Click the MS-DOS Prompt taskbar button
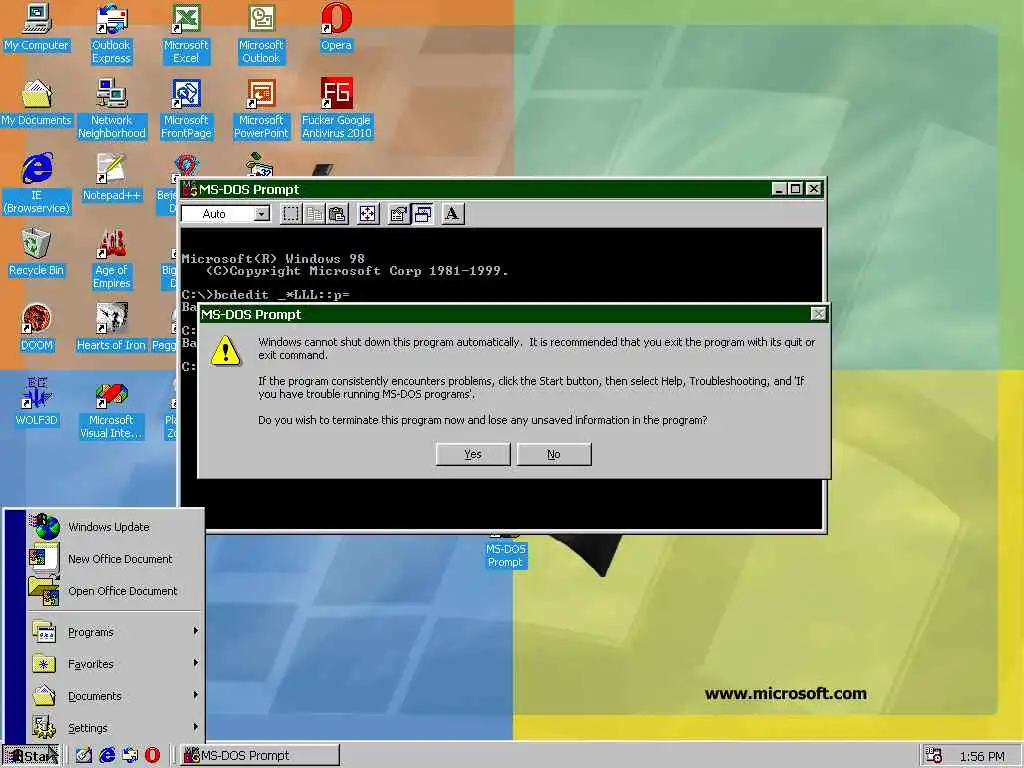The image size is (1024, 768). (x=260, y=756)
